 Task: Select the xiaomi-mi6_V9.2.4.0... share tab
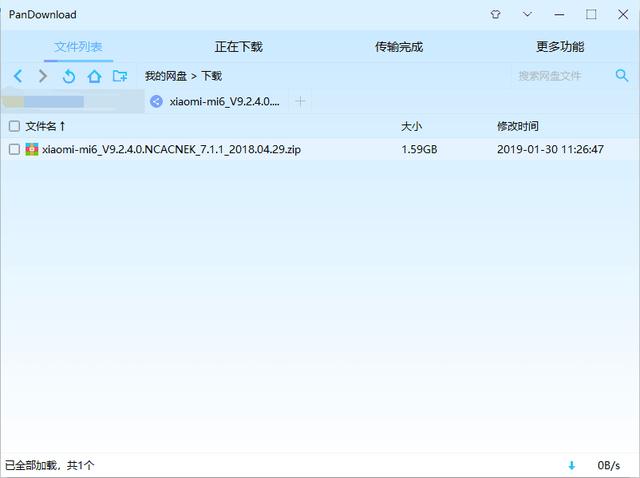[x=217, y=101]
